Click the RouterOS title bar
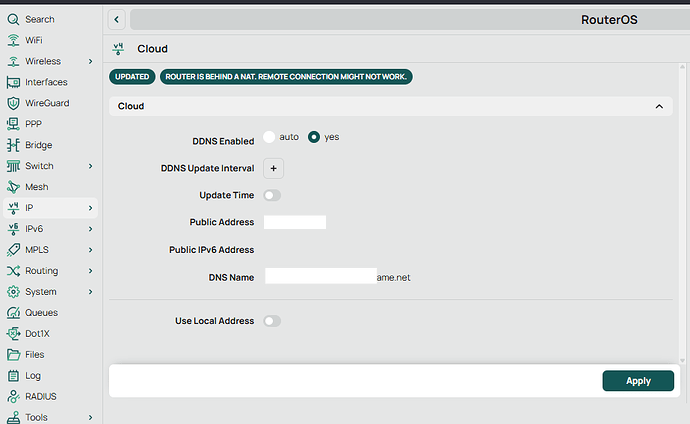 point(410,19)
